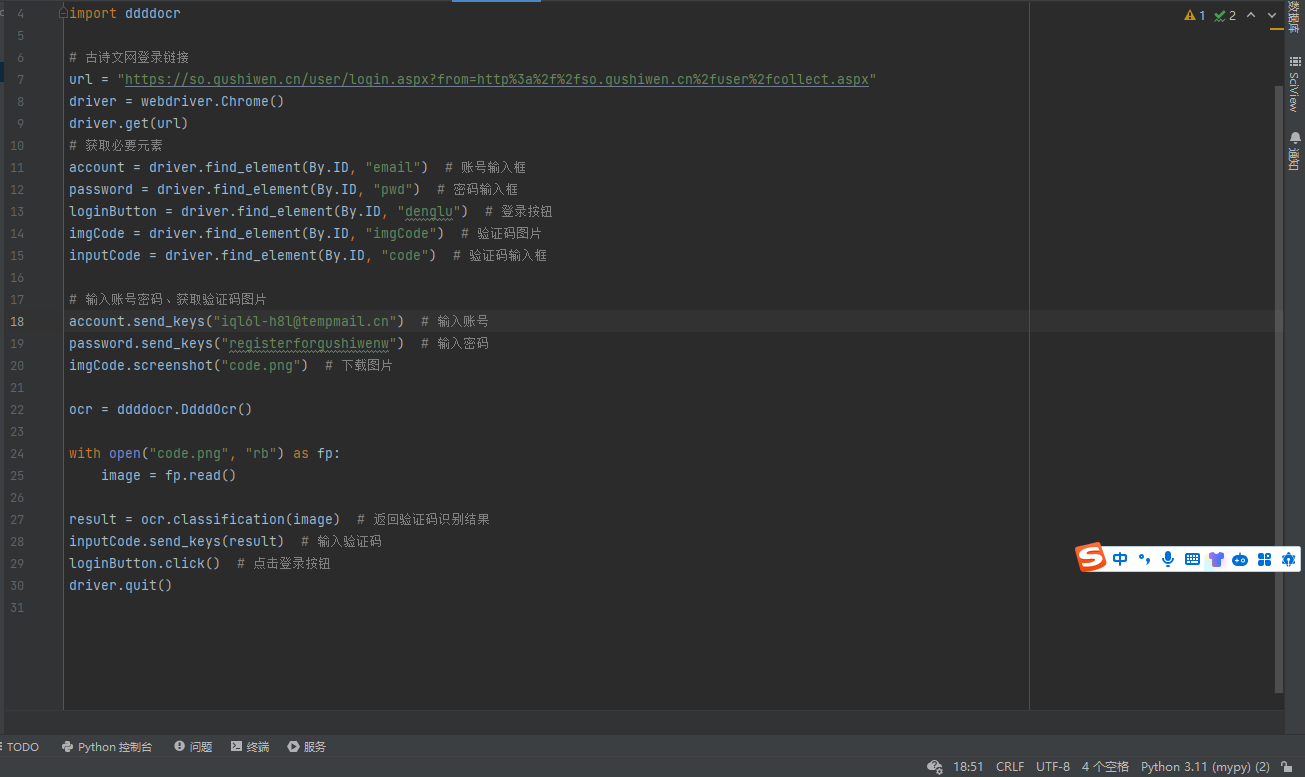This screenshot has height=777, width=1305.
Task: Click the Sogou game controller icon
Action: 1240,559
